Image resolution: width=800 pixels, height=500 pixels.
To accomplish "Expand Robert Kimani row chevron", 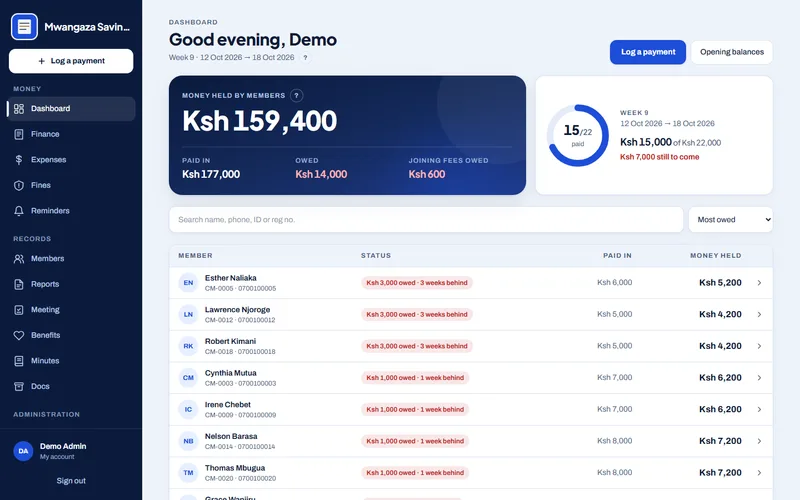I will 759,346.
